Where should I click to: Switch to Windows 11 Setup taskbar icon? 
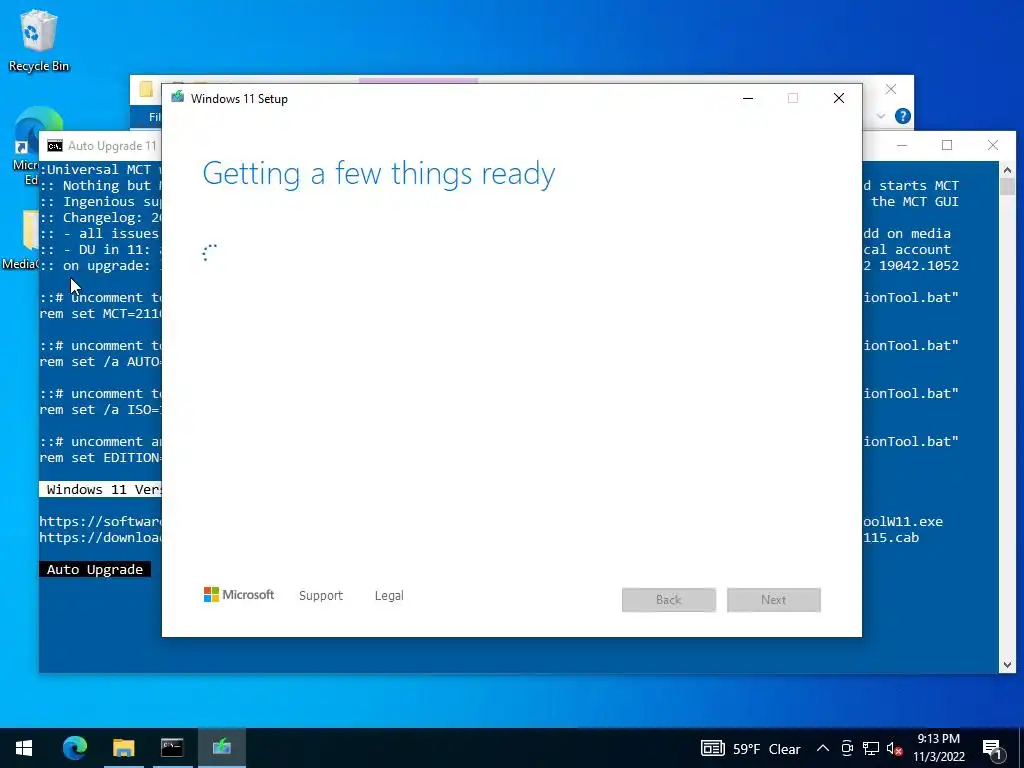coord(221,748)
